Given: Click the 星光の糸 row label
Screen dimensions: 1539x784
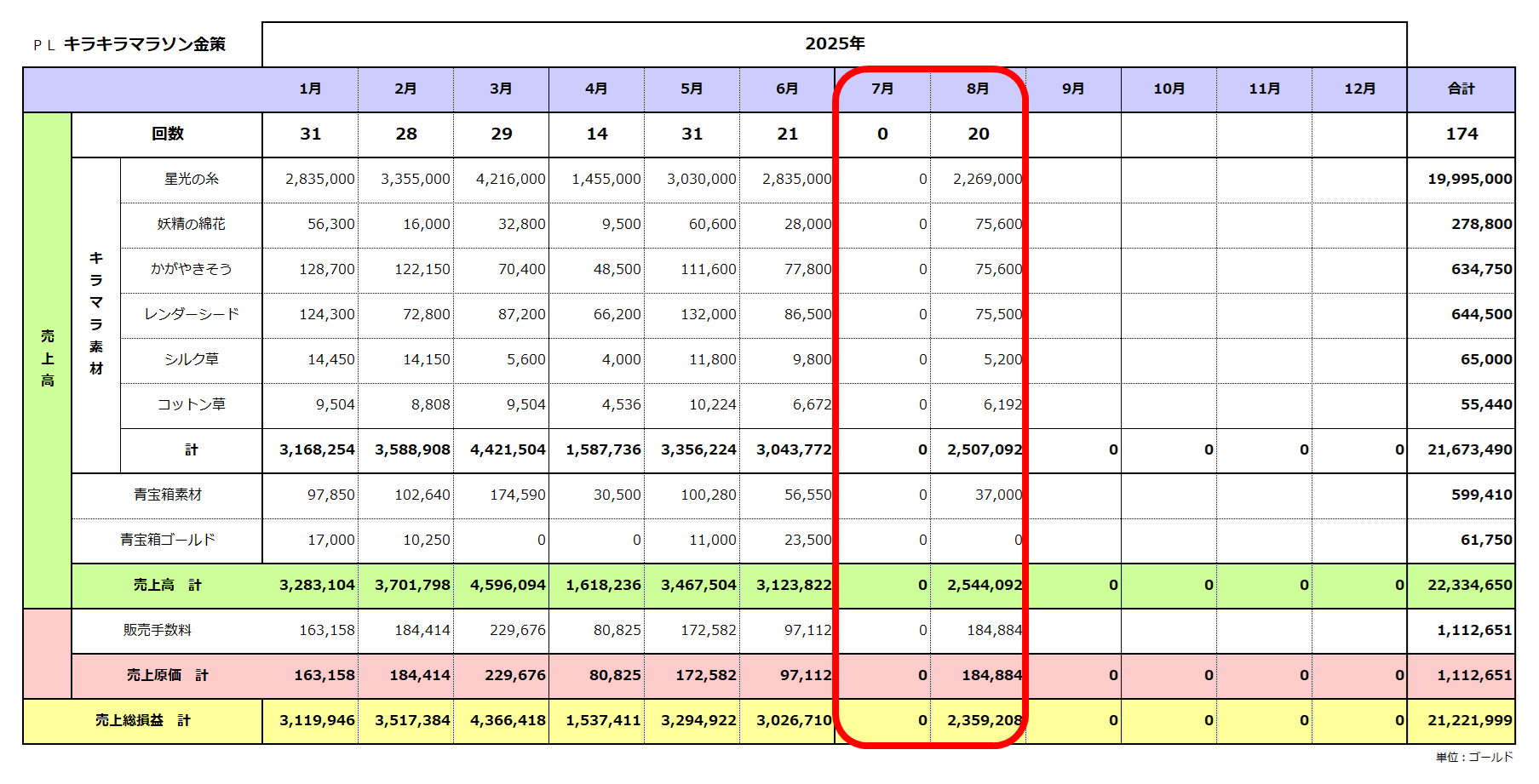Looking at the screenshot, I should [191, 180].
